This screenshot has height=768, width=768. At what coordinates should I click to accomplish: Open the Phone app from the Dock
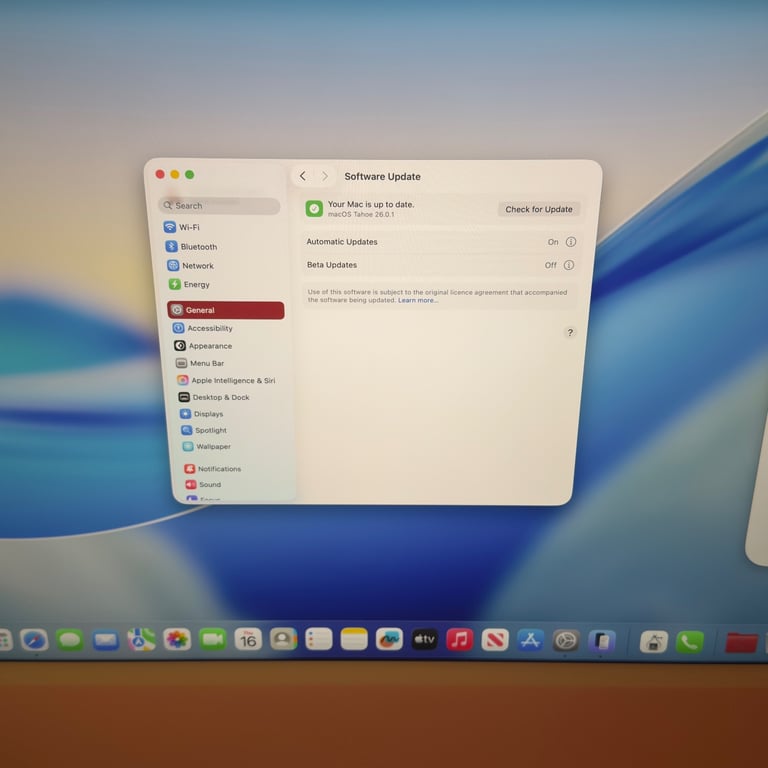(x=689, y=641)
